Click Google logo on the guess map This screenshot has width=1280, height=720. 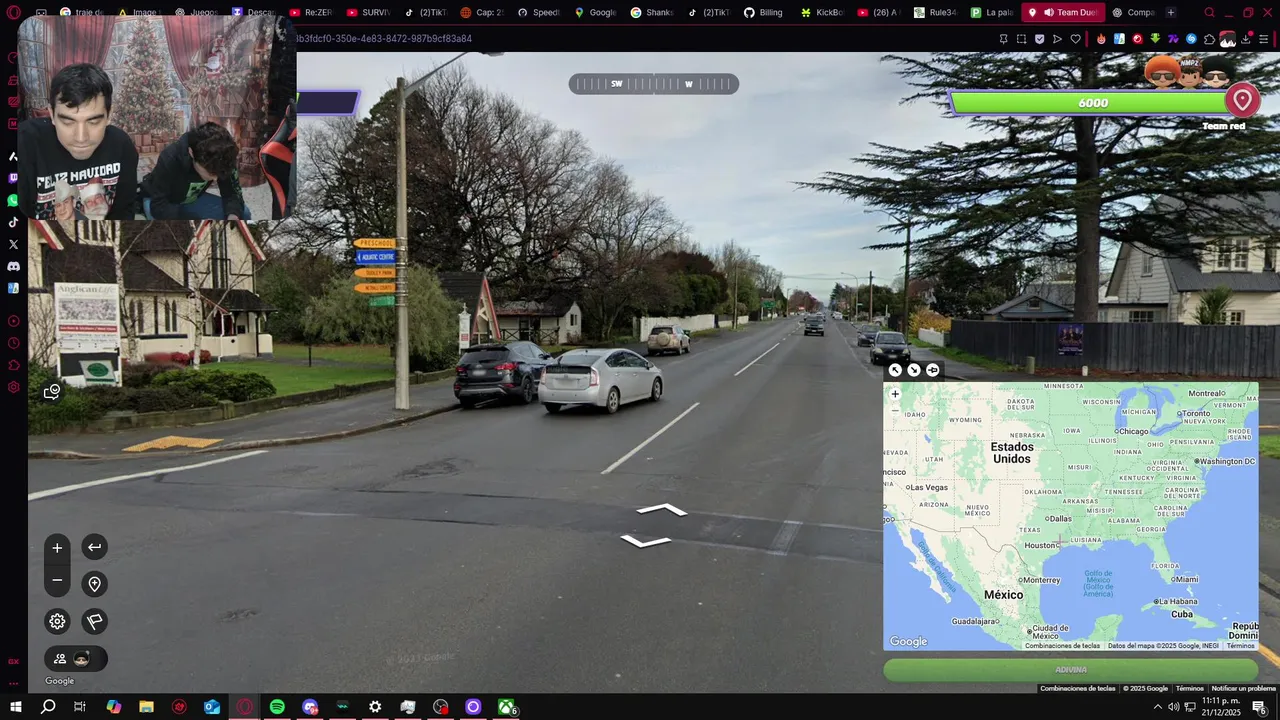(909, 642)
